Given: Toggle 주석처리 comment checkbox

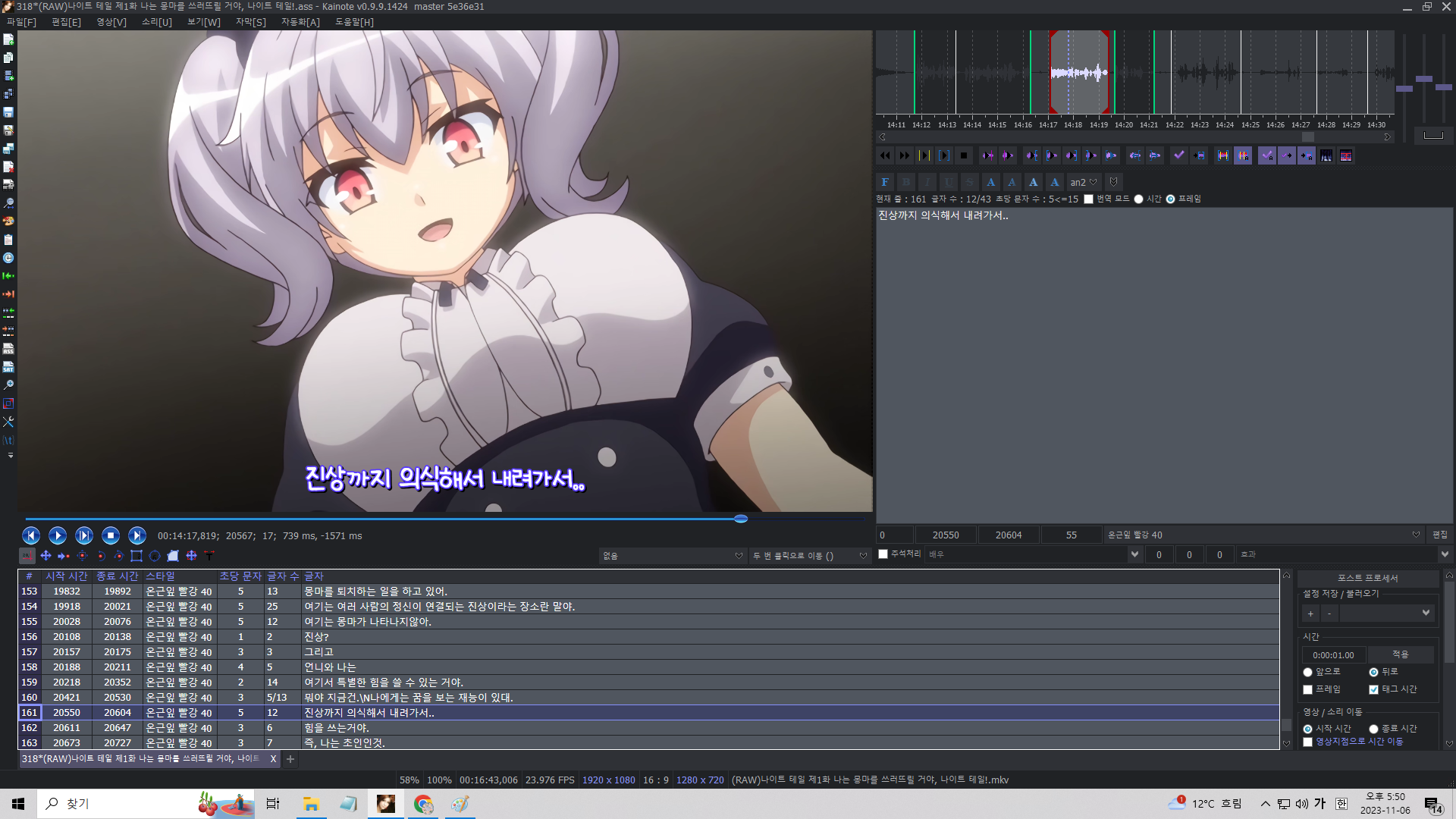Looking at the screenshot, I should click(883, 554).
